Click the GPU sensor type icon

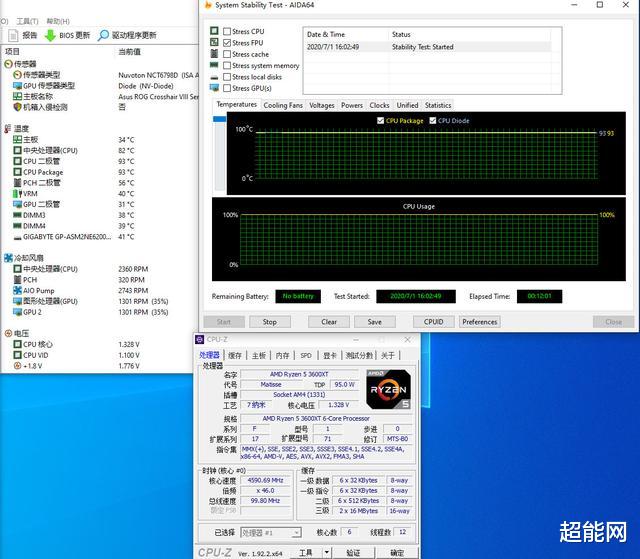tap(17, 86)
